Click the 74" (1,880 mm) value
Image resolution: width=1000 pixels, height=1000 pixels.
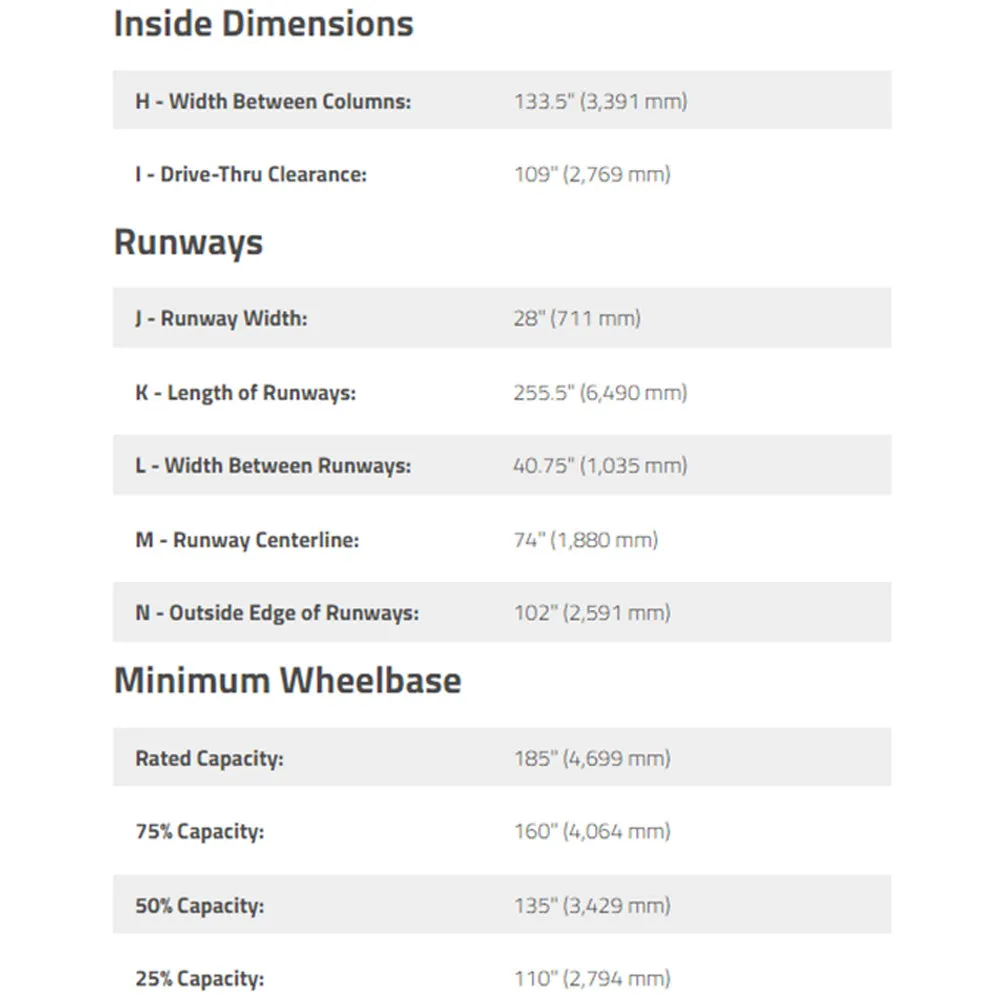click(586, 540)
